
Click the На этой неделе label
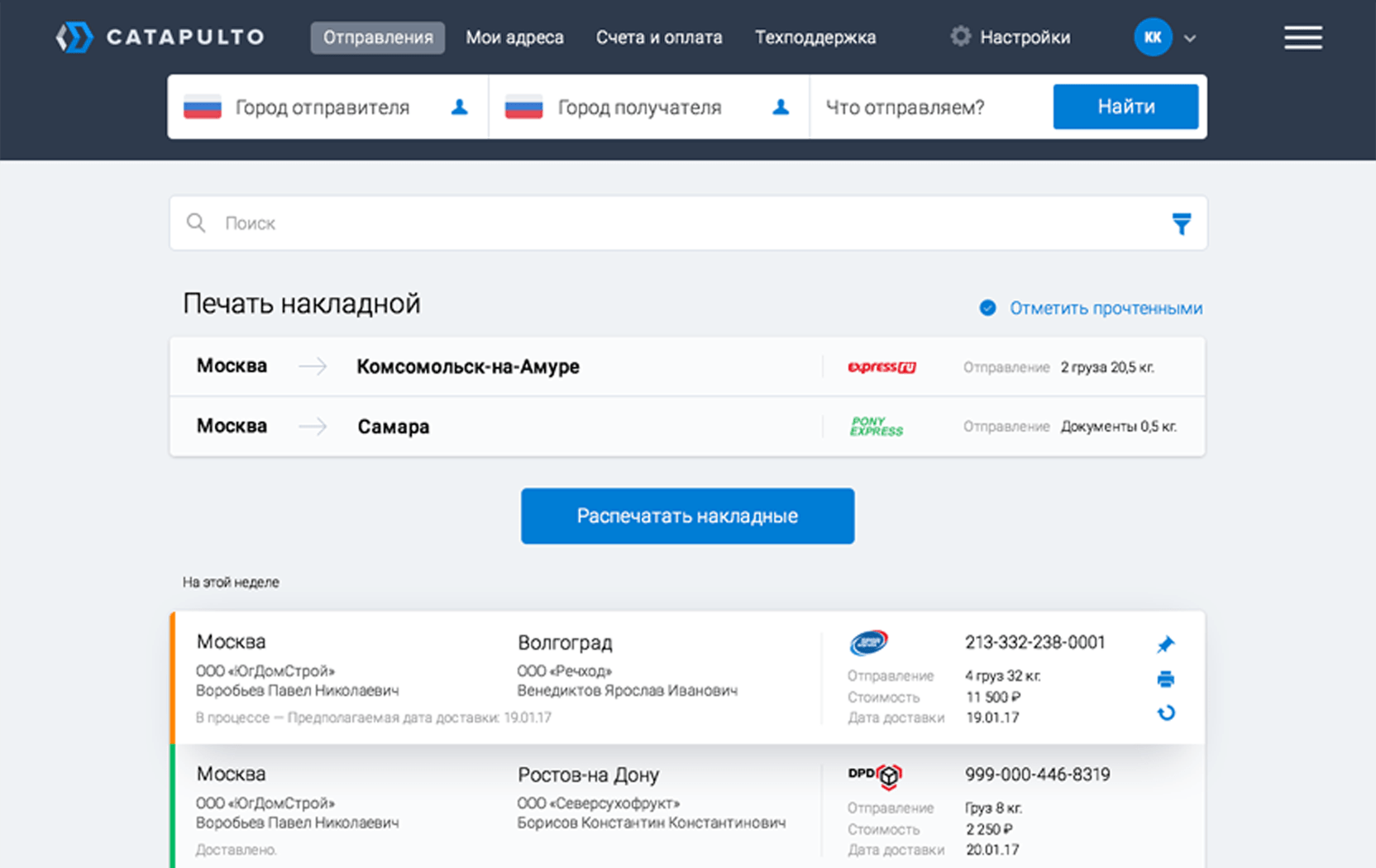231,582
